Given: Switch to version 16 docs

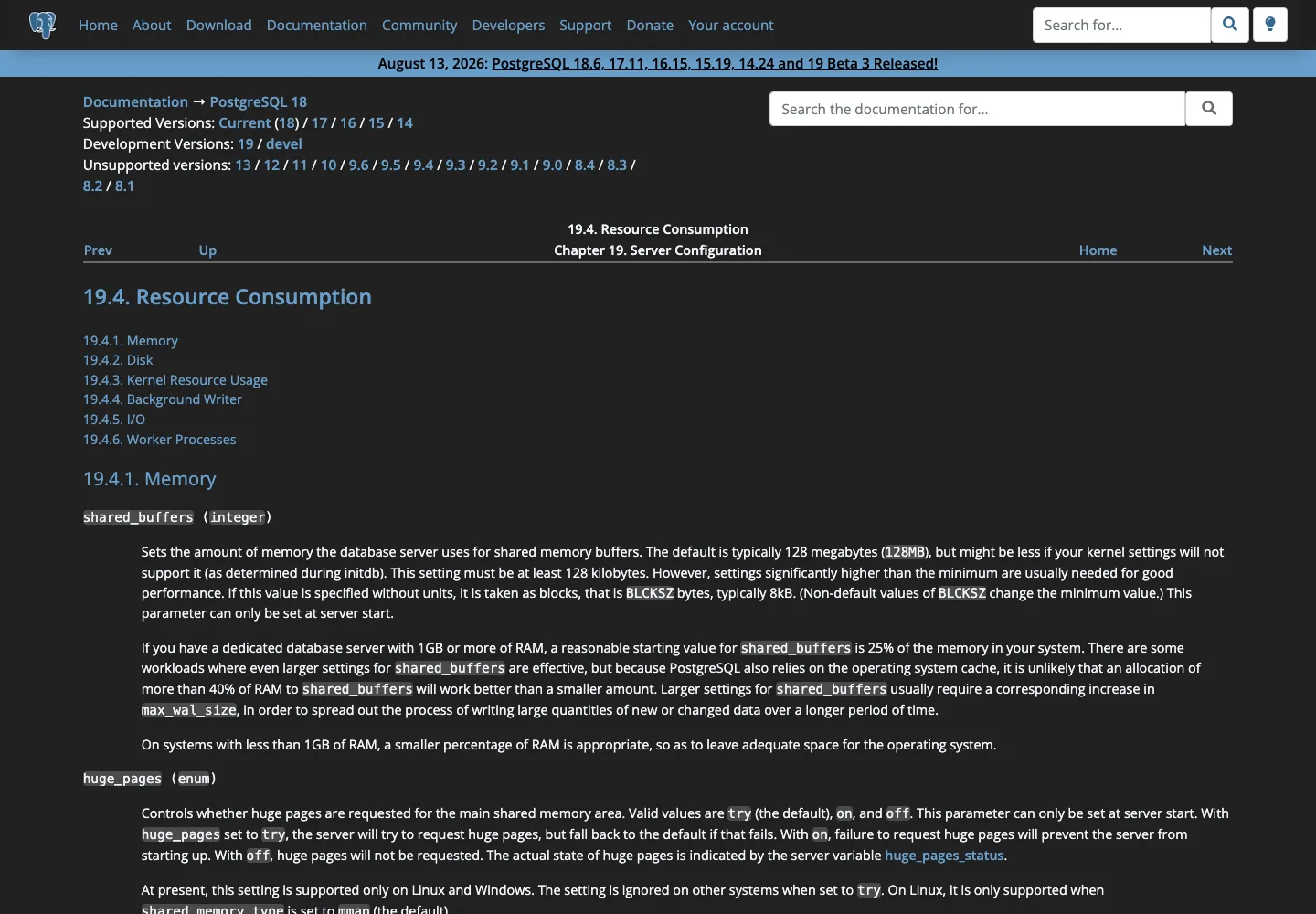Looking at the screenshot, I should point(347,122).
